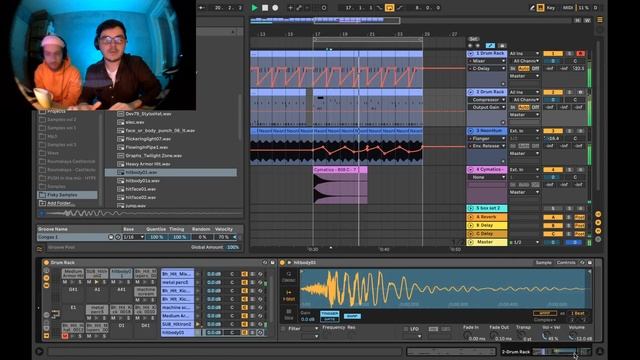
Task: Select Heavy Armor Hit.wav in browser
Action: (x=148, y=164)
